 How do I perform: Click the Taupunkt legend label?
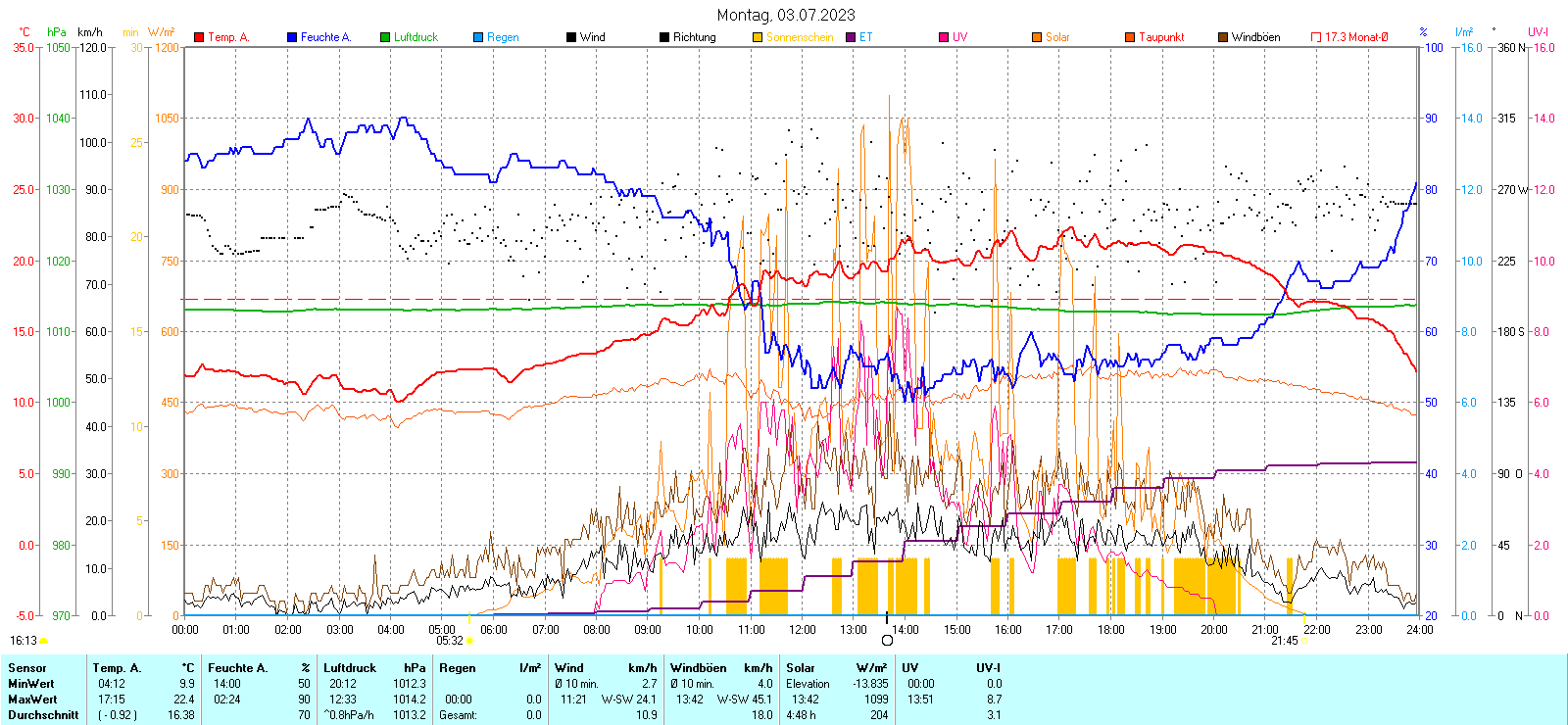click(1161, 37)
